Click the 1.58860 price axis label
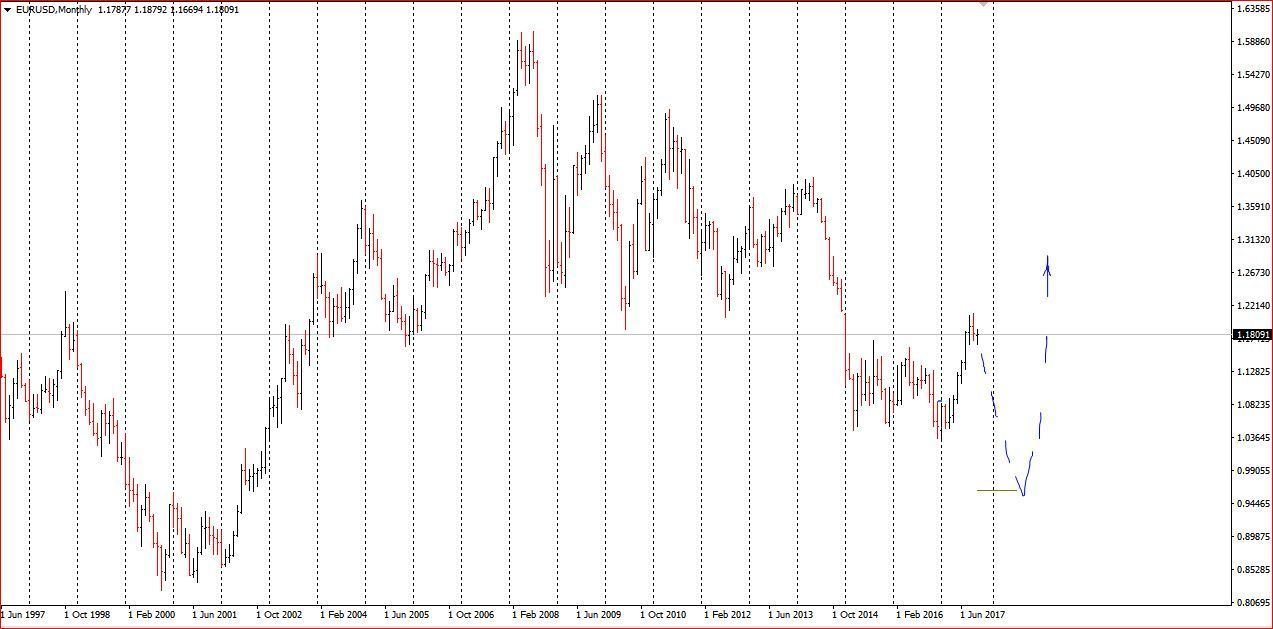Screen dimensions: 1273x629 [1253, 42]
